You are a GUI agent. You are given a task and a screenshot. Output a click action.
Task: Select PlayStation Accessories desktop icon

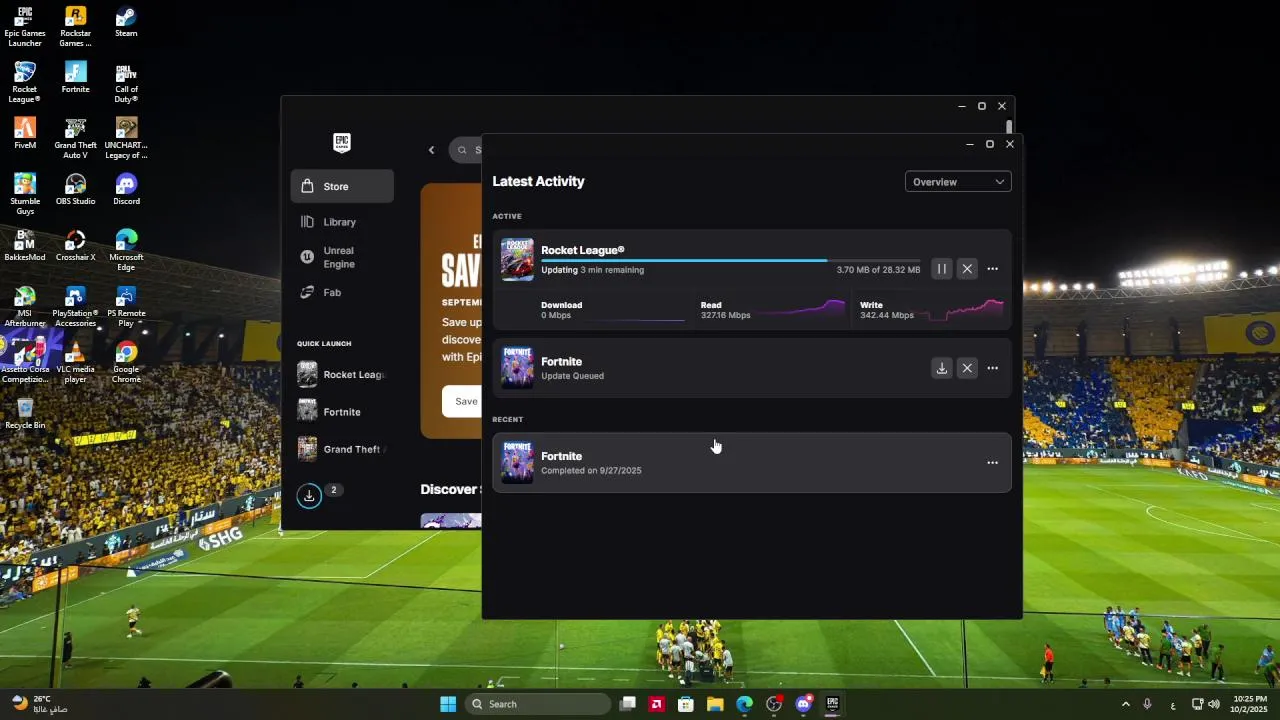click(x=75, y=307)
